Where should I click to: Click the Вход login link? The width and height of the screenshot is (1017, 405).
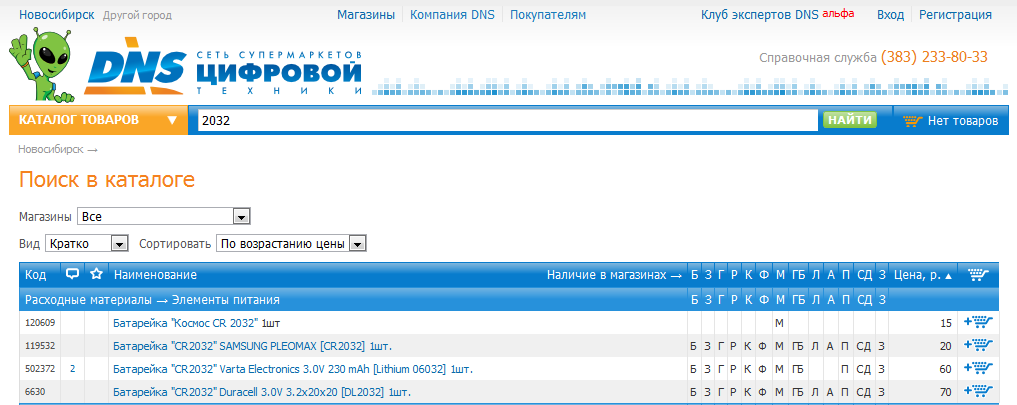coord(891,14)
